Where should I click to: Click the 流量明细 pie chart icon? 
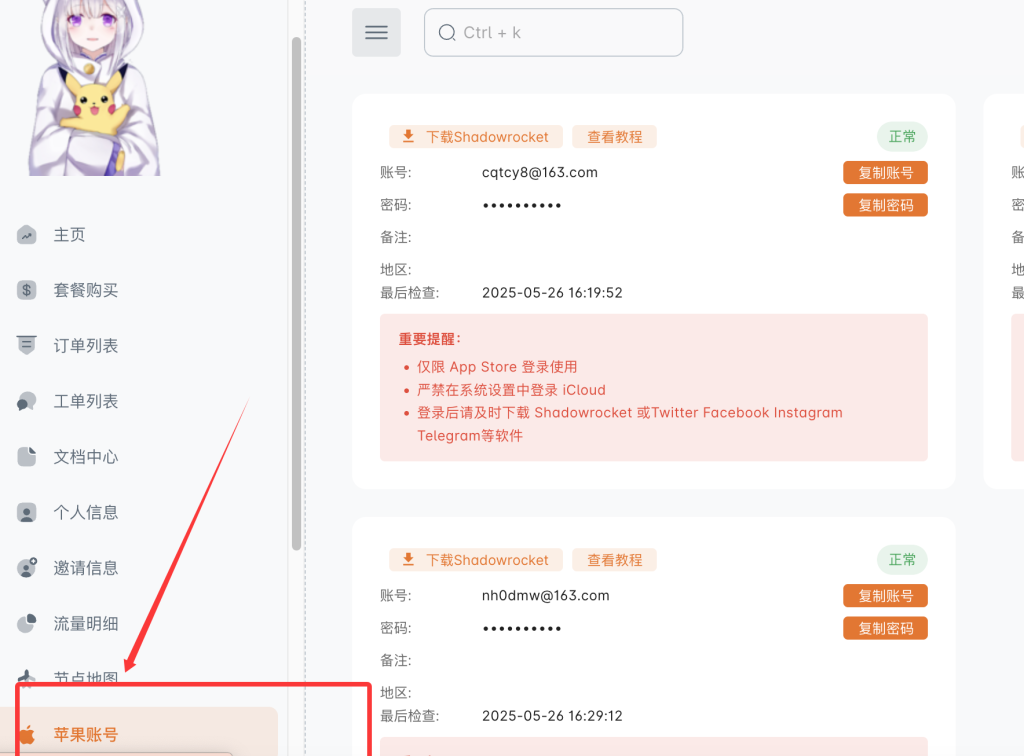pos(27,623)
